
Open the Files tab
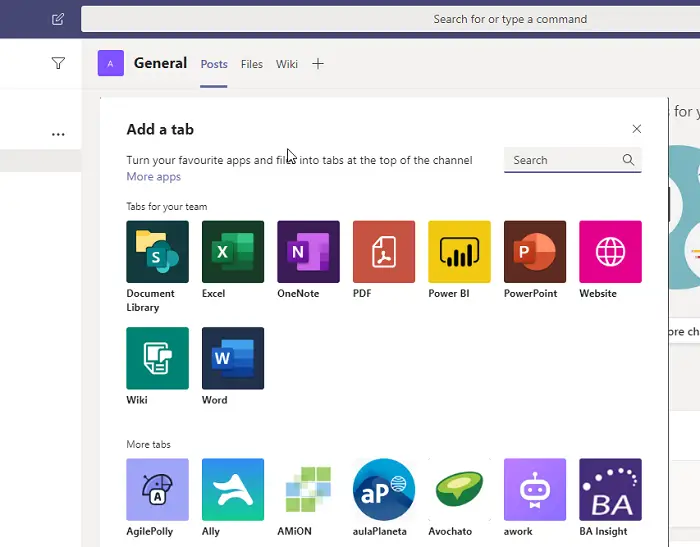click(x=252, y=64)
